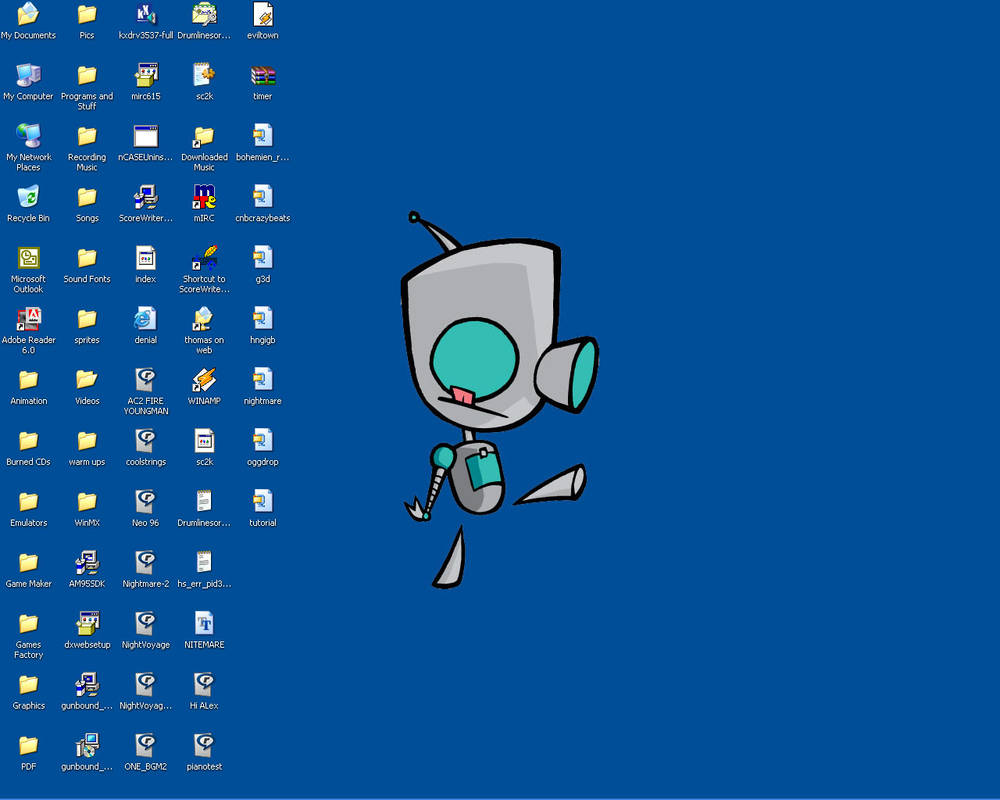Click the Songs folder
The width and height of the screenshot is (1000, 800).
(87, 204)
